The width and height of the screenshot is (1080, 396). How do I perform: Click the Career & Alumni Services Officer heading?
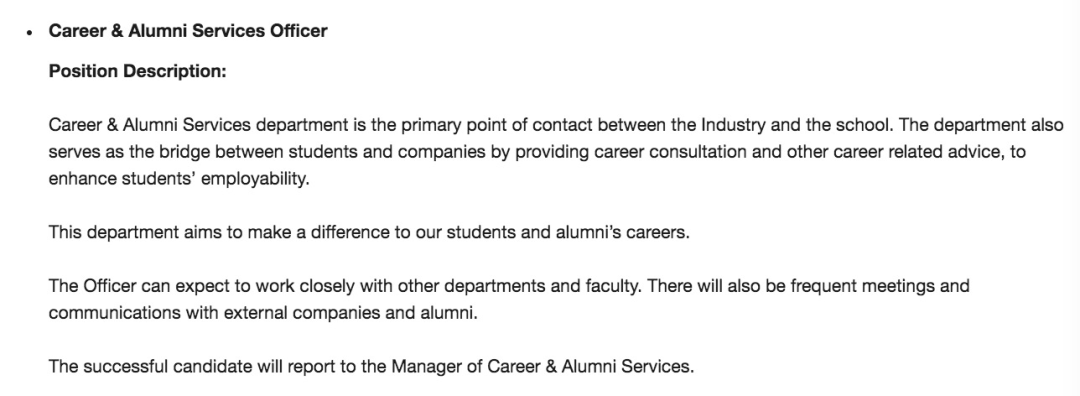[187, 31]
